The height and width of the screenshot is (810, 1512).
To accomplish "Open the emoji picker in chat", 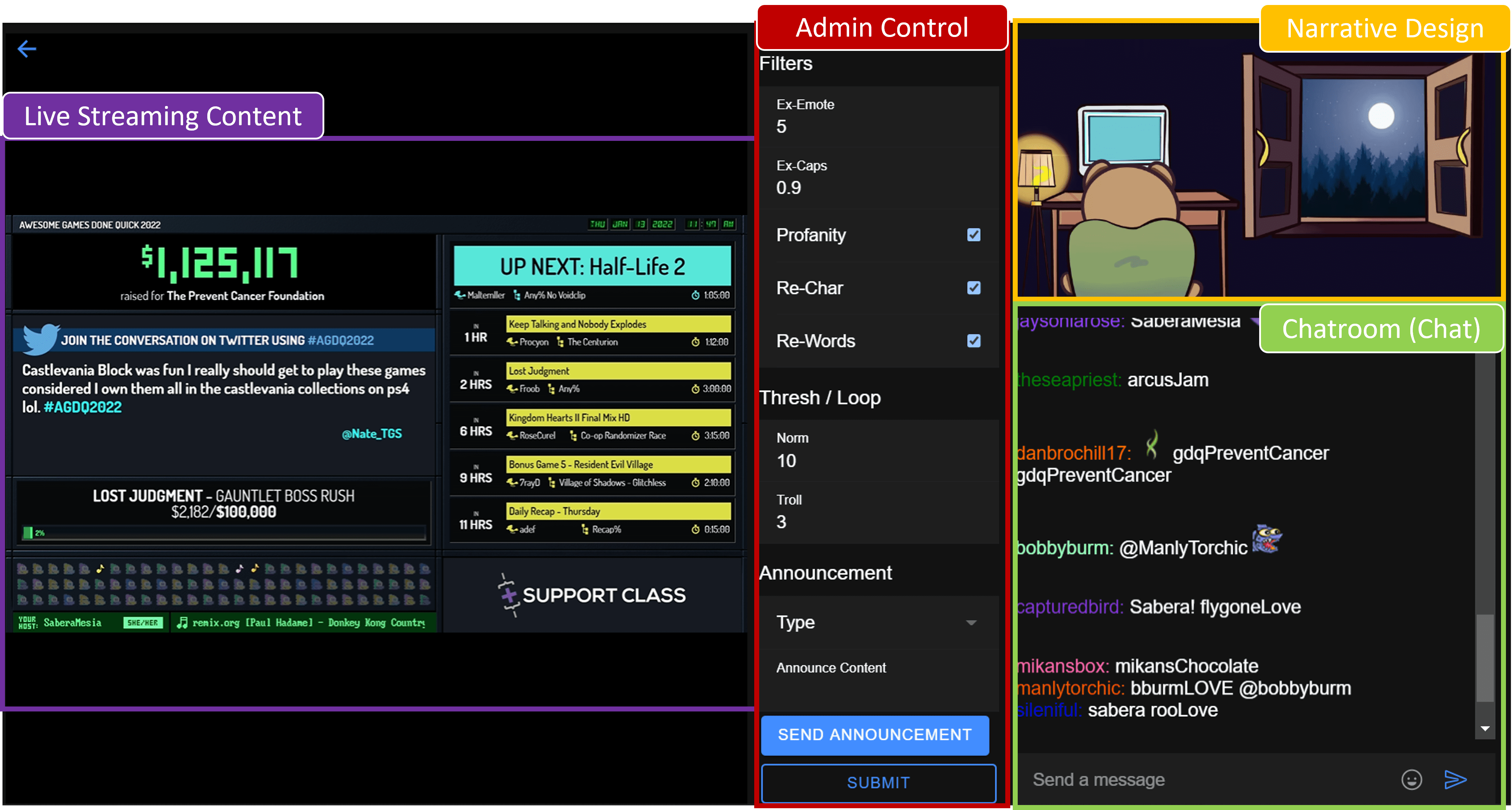I will click(x=1411, y=779).
